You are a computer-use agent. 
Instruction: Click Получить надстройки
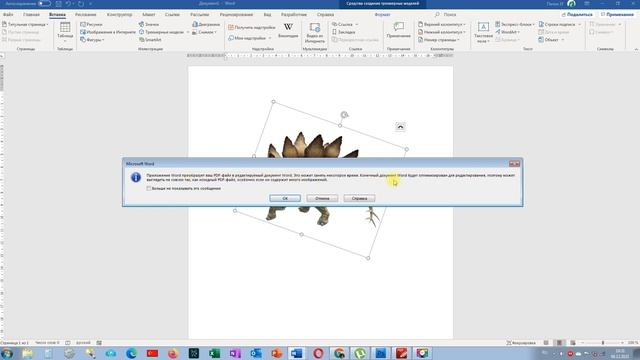(x=252, y=27)
